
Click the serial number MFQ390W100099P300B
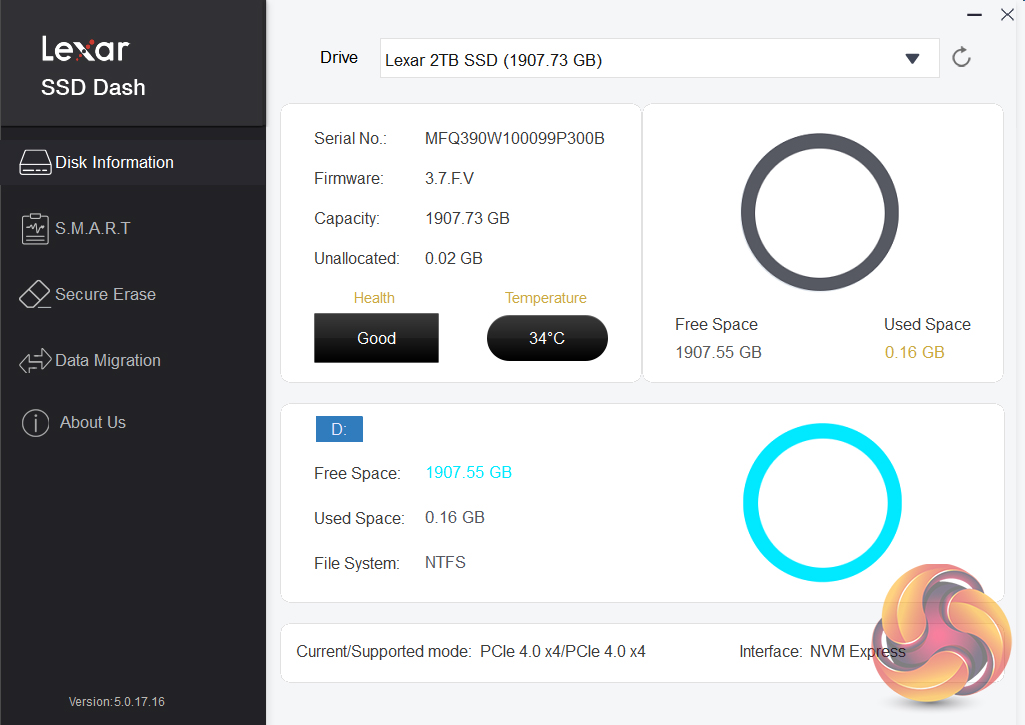pyautogui.click(x=514, y=139)
